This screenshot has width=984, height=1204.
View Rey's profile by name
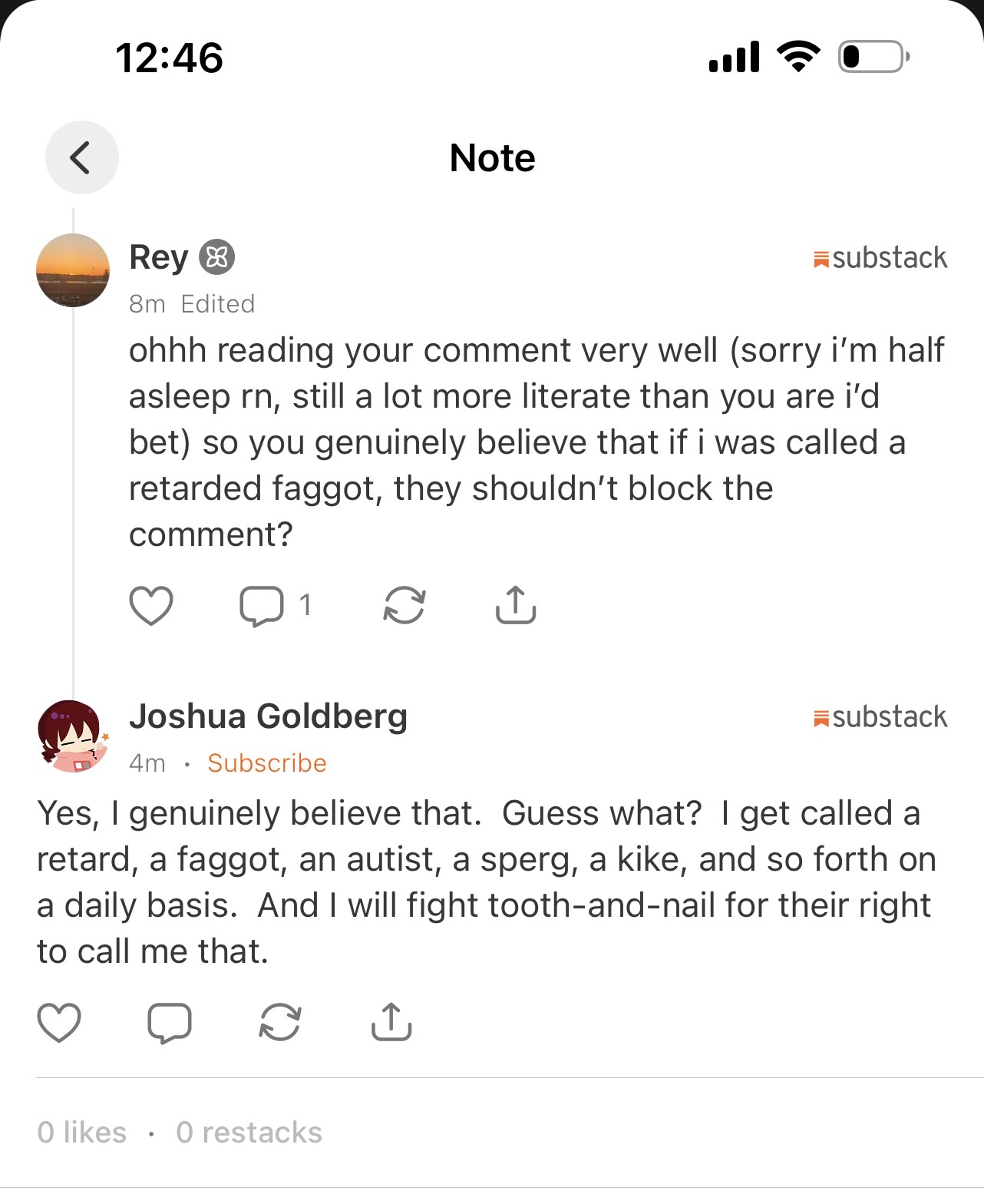click(x=158, y=257)
